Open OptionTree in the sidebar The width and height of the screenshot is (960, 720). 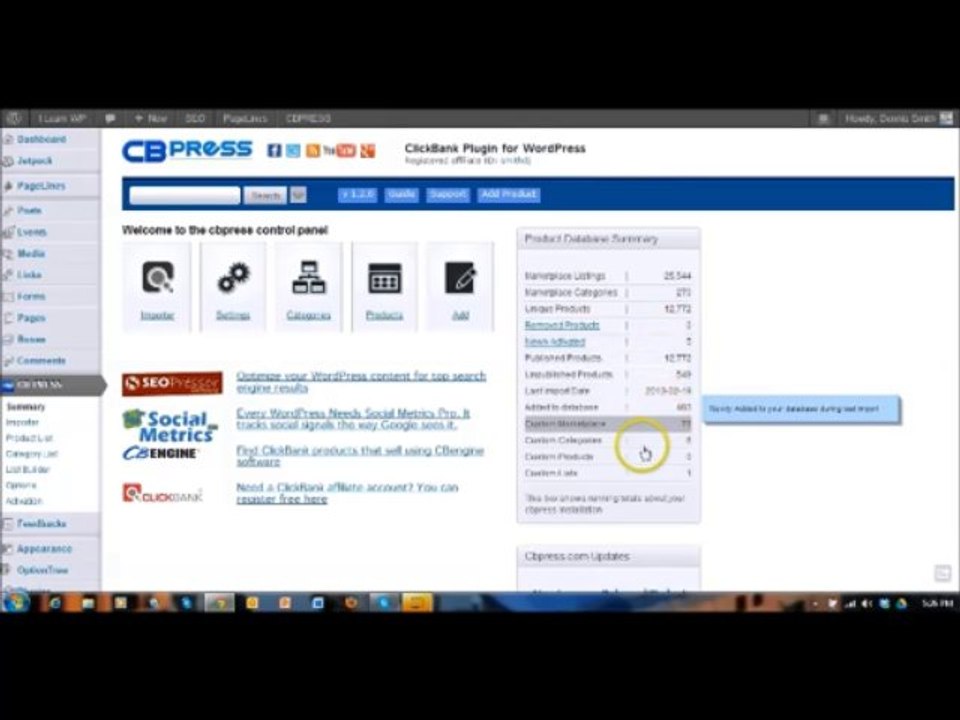(42, 570)
